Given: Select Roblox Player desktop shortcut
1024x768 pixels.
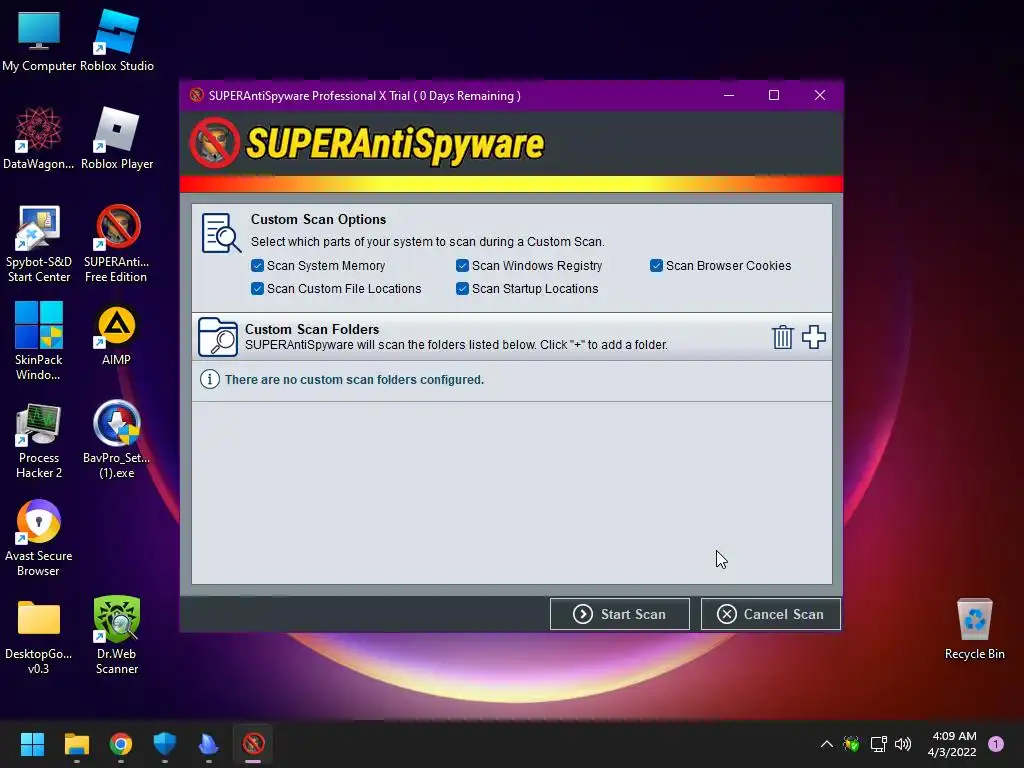Looking at the screenshot, I should pyautogui.click(x=117, y=138).
